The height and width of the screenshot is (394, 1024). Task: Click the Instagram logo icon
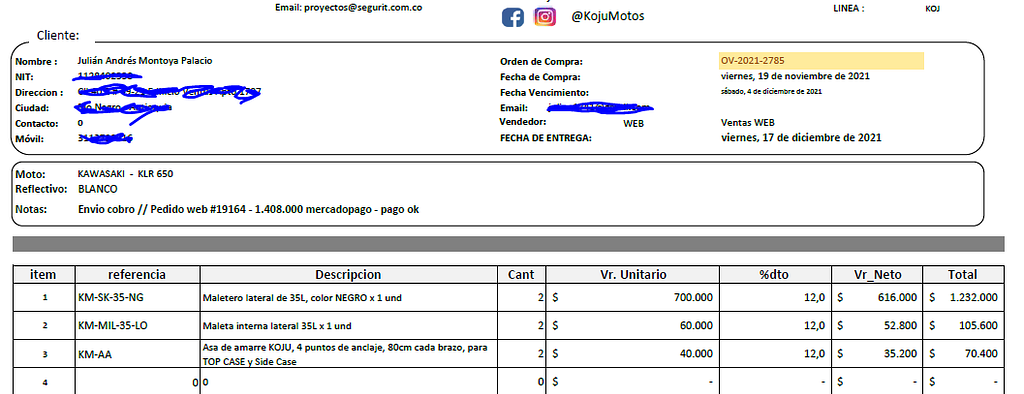[x=545, y=16]
